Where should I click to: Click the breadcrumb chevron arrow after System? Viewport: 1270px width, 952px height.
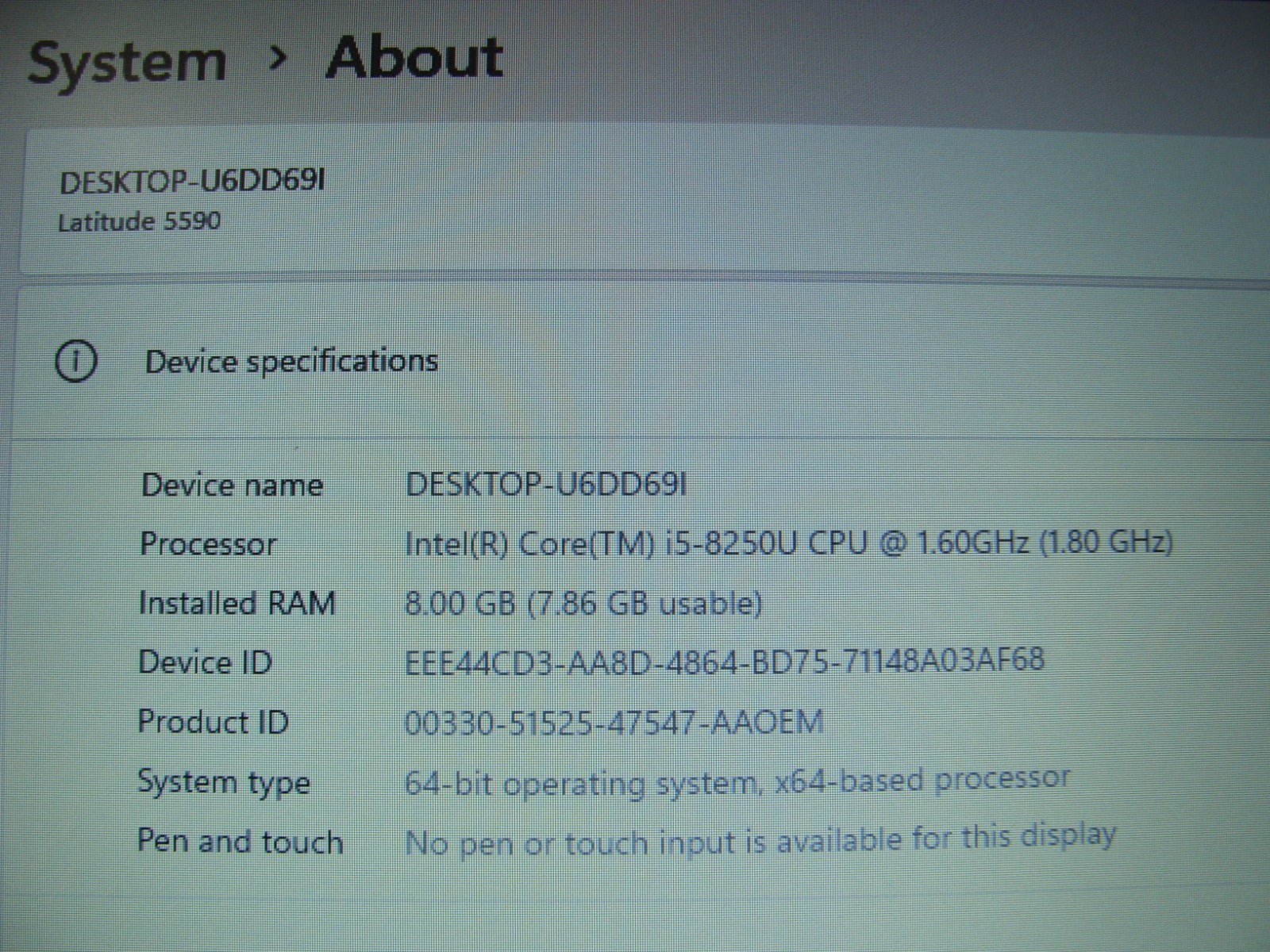277,57
